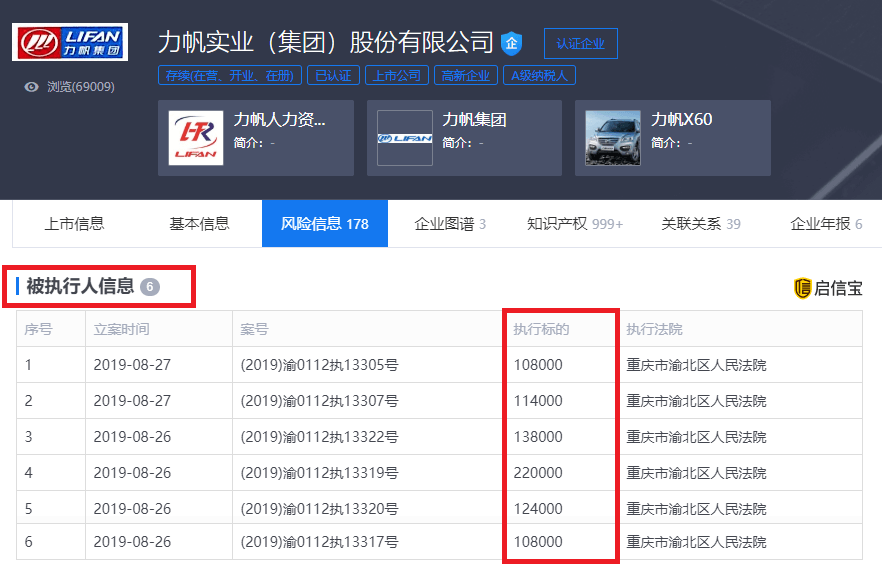Click case number (2019)渝0112执13317号
This screenshot has width=882, height=588.
(x=320, y=542)
